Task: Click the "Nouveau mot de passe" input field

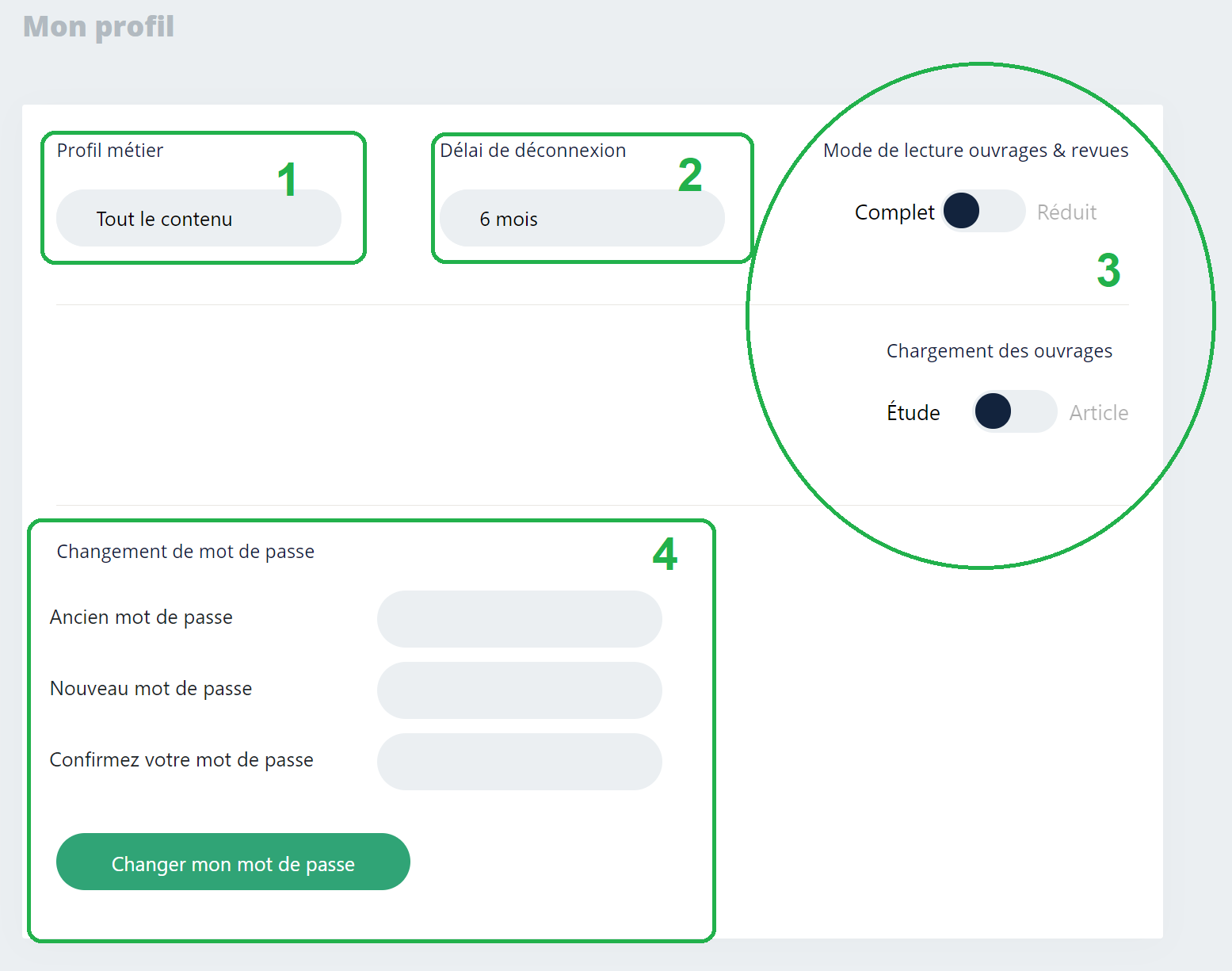Action: [519, 690]
